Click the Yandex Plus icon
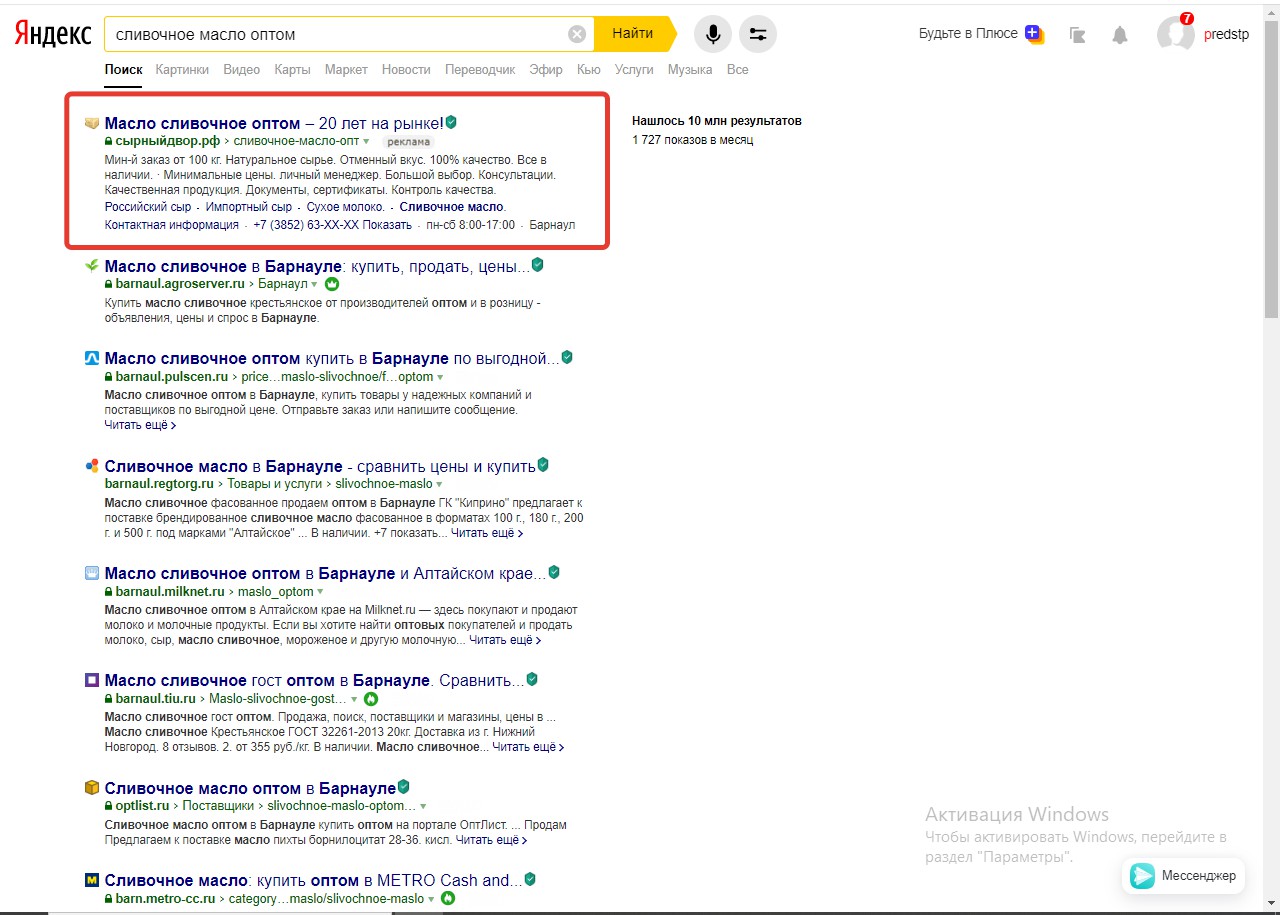 tap(1034, 34)
